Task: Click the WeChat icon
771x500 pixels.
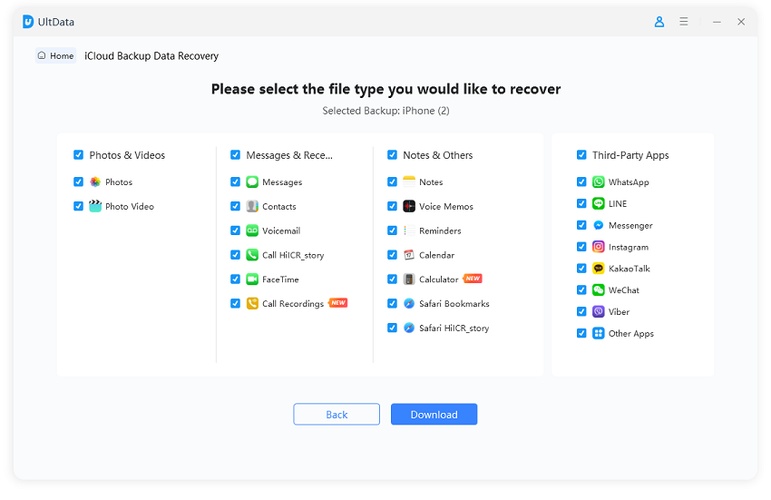Action: [598, 290]
